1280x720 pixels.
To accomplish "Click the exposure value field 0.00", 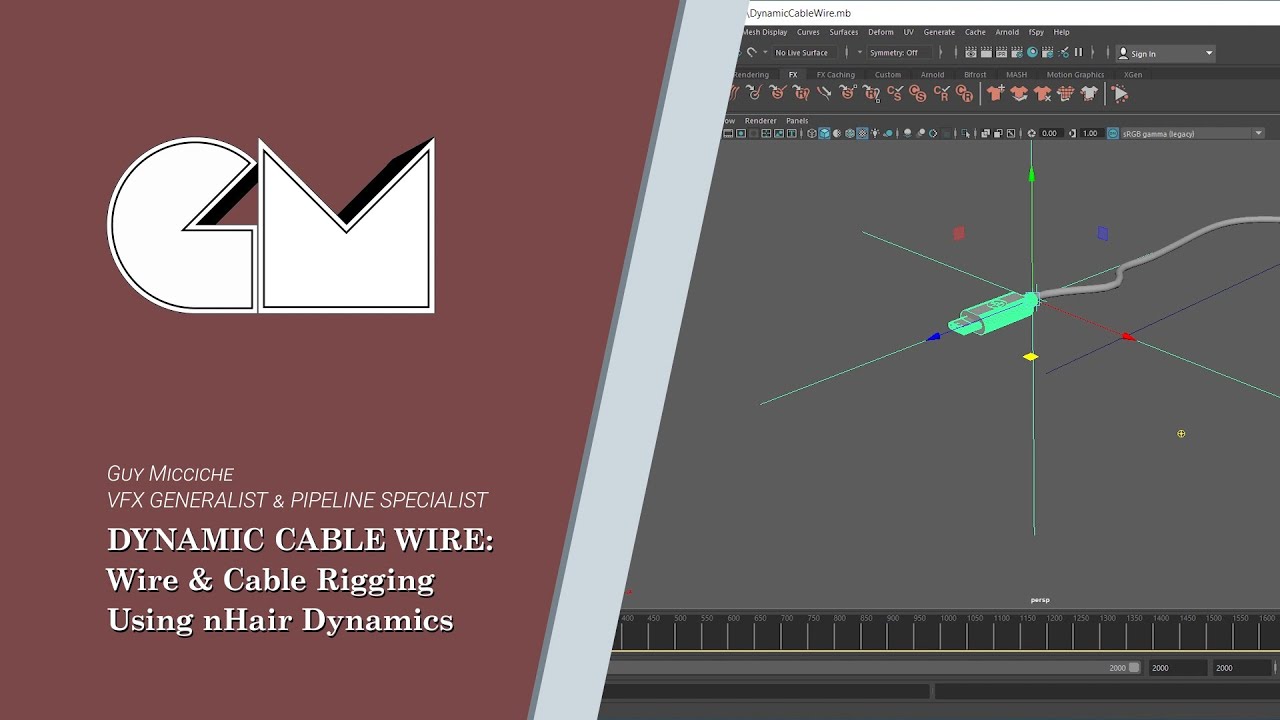I will point(1049,133).
